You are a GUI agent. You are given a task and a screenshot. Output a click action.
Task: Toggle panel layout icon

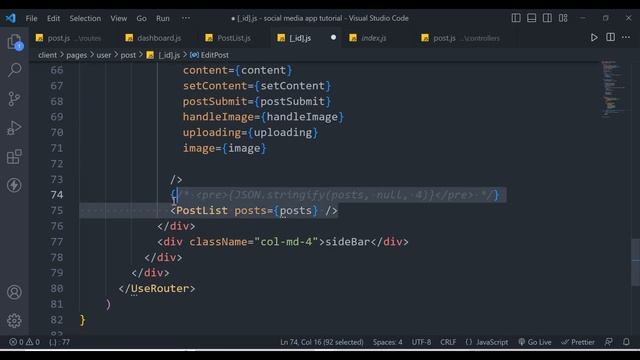point(531,18)
